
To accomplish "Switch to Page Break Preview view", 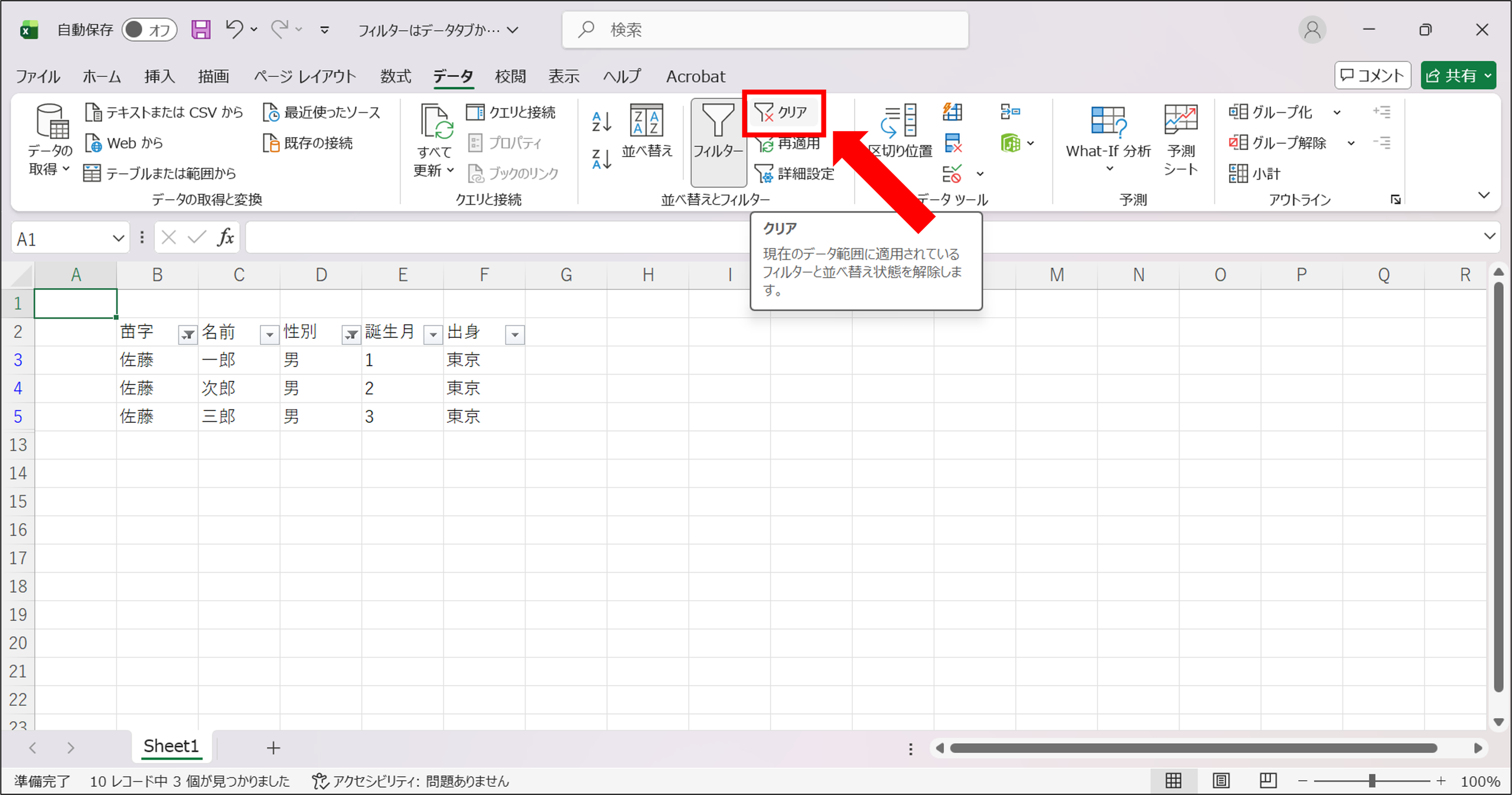I will coord(1267,781).
